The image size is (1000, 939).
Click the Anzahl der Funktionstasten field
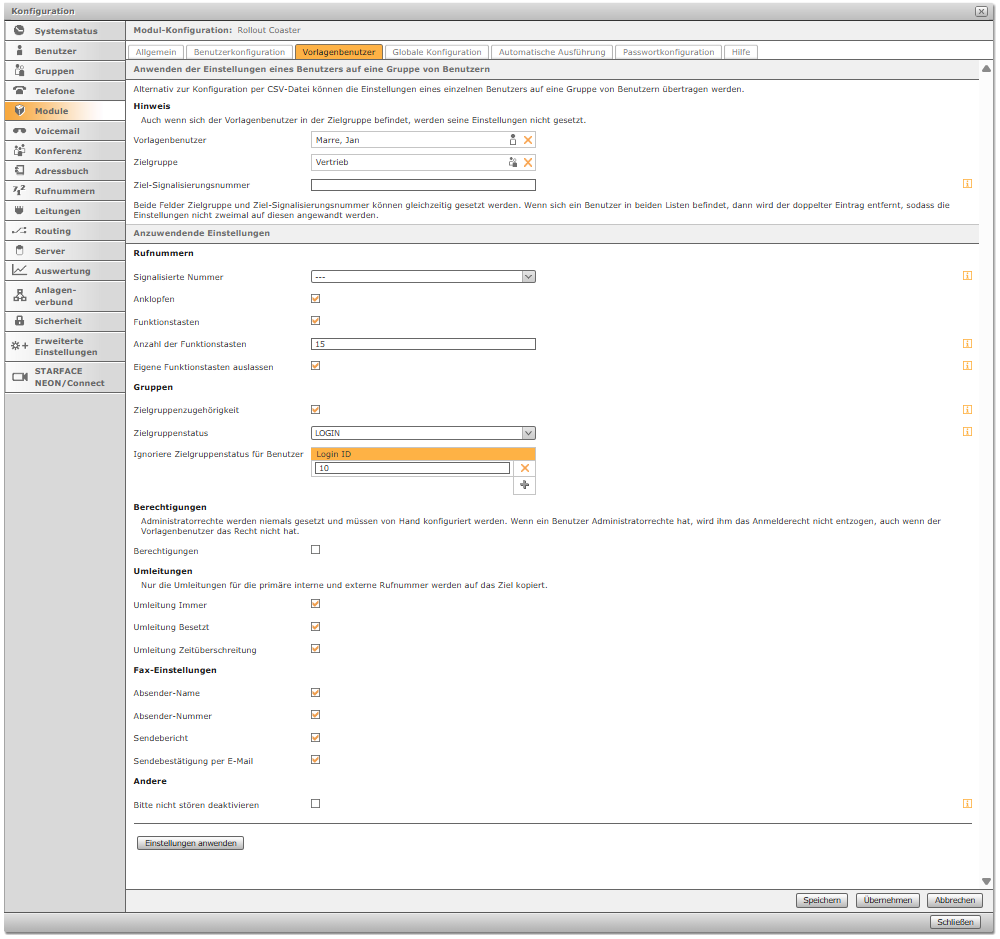tap(423, 344)
